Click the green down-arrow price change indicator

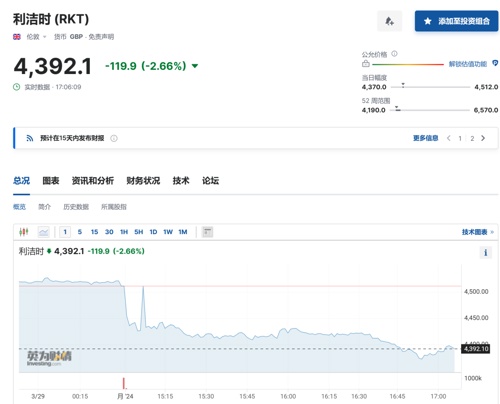[195, 66]
